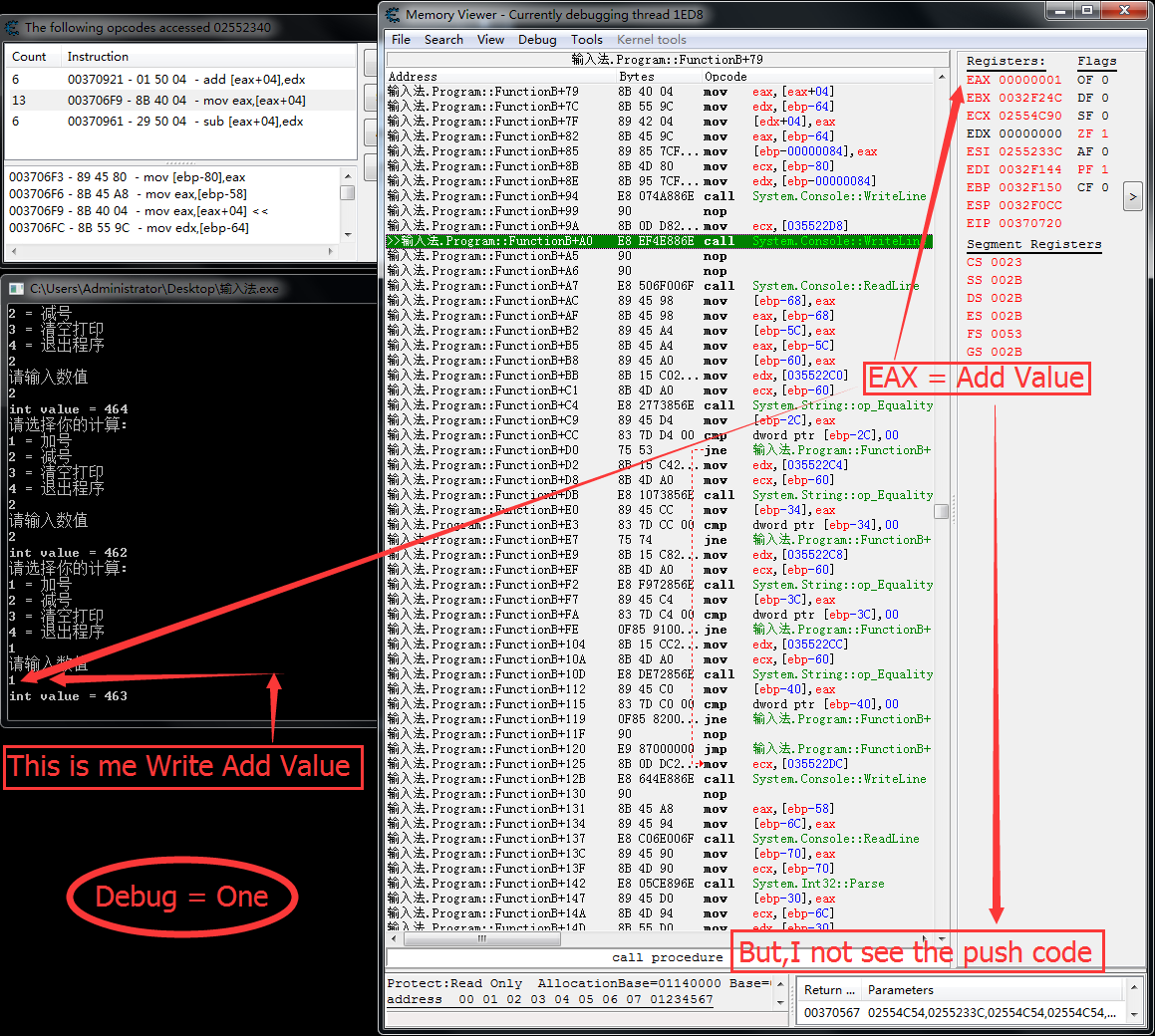Select the 'add [eax+04],edx' opcode row
Image resolution: width=1155 pixels, height=1036 pixels.
(179, 80)
